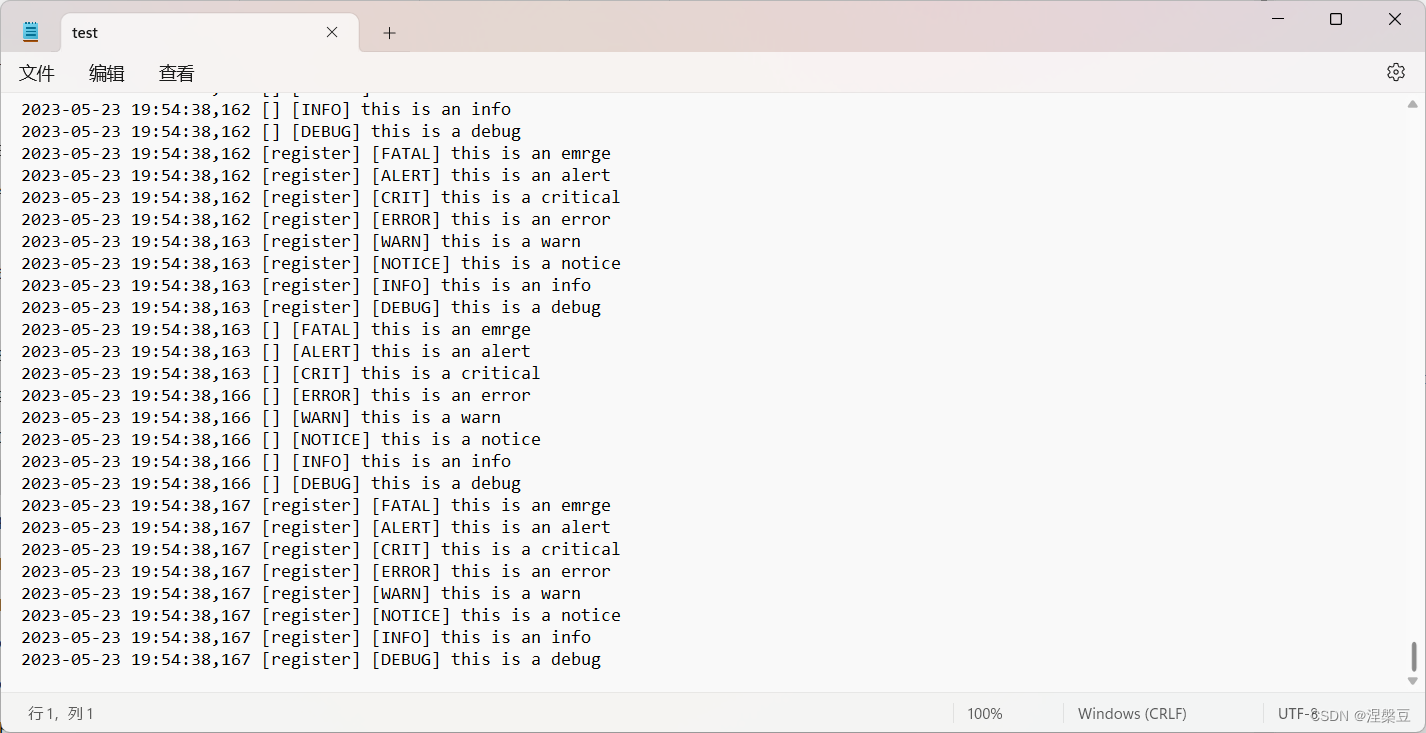This screenshot has height=733, width=1426.
Task: Click the 38,167 [register] [WARN] log line
Action: click(x=301, y=593)
